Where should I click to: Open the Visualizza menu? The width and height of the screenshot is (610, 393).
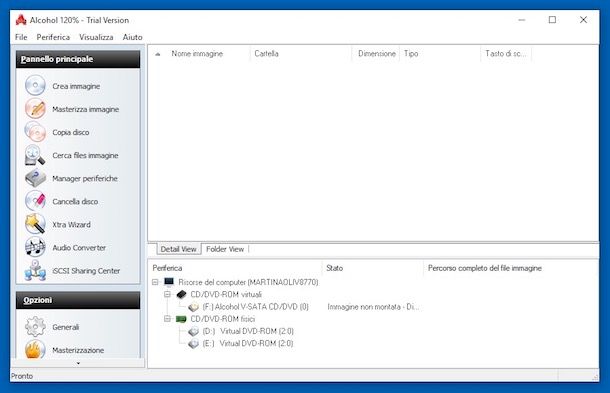pos(96,37)
